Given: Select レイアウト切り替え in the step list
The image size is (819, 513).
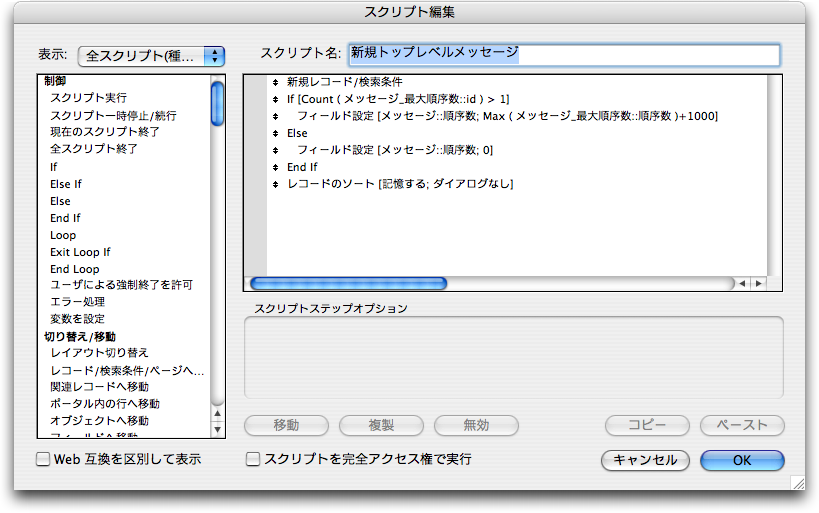Looking at the screenshot, I should [x=99, y=353].
